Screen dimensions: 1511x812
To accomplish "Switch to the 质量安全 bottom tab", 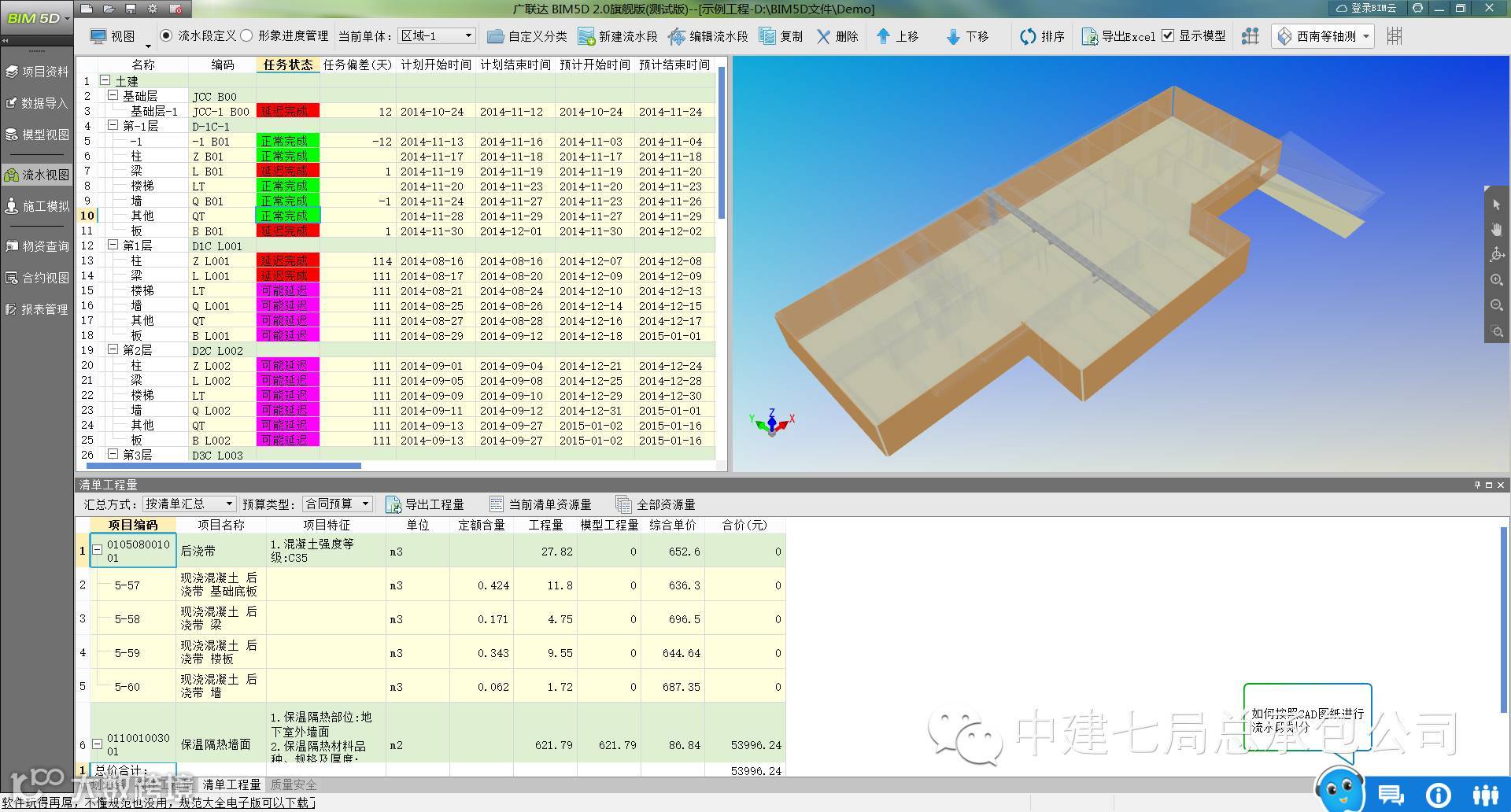I will pos(293,784).
